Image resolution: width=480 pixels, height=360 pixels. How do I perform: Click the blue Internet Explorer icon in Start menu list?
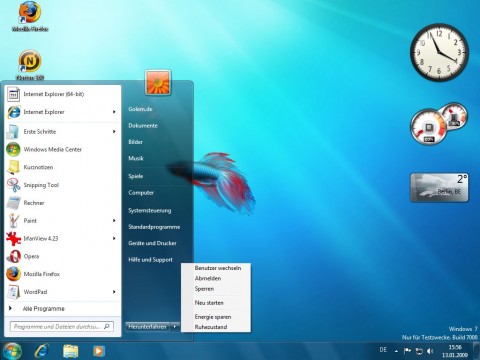pos(14,112)
